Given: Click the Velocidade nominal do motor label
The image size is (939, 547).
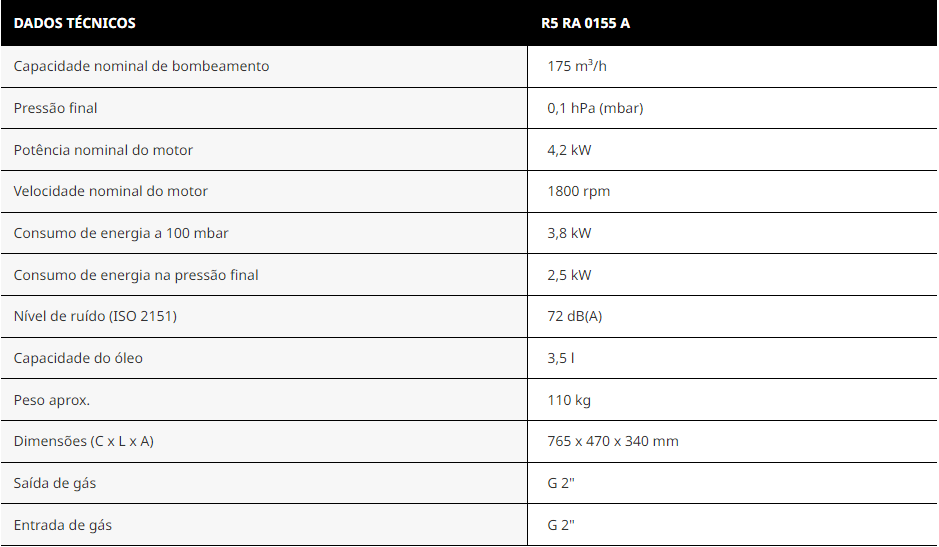Looking at the screenshot, I should (x=111, y=191).
